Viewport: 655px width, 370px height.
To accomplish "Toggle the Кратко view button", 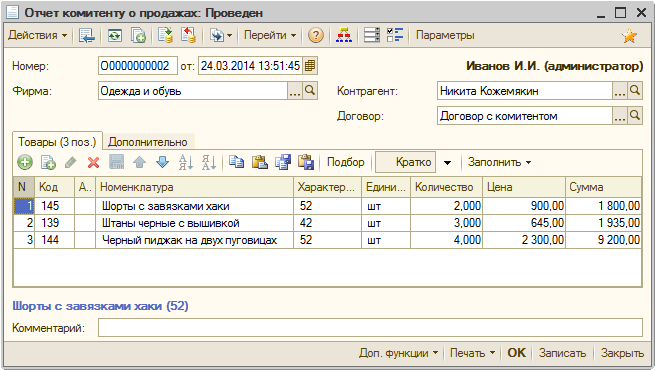I will coord(405,162).
